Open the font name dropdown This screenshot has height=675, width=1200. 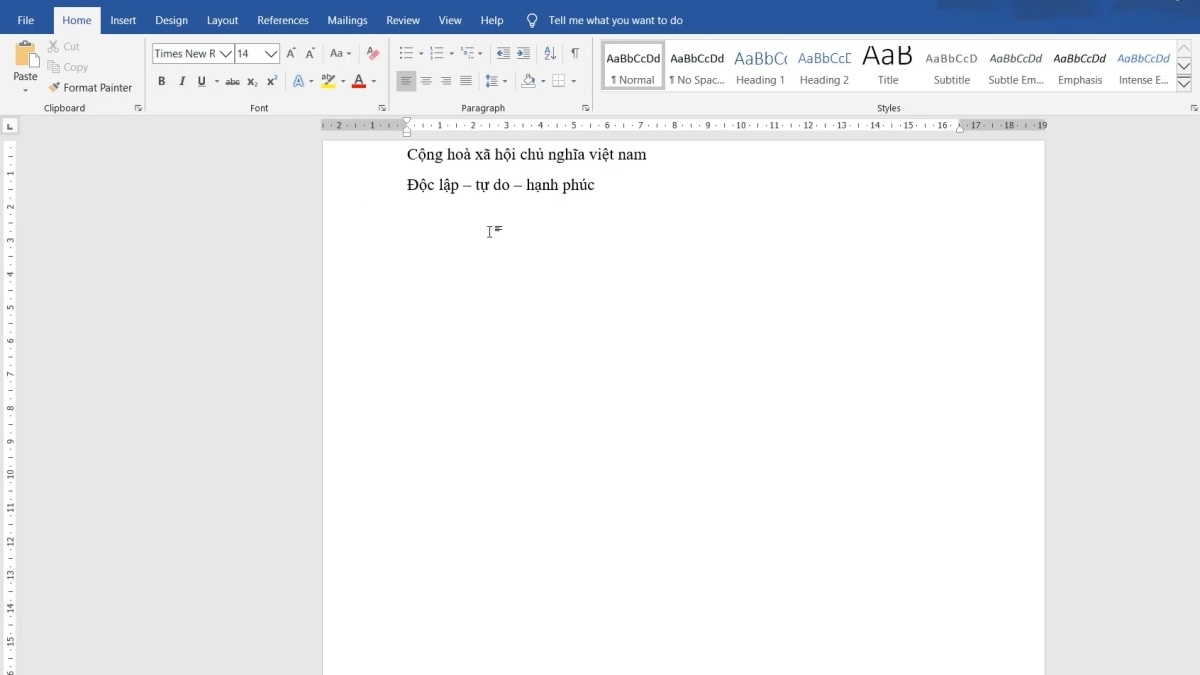tap(226, 54)
